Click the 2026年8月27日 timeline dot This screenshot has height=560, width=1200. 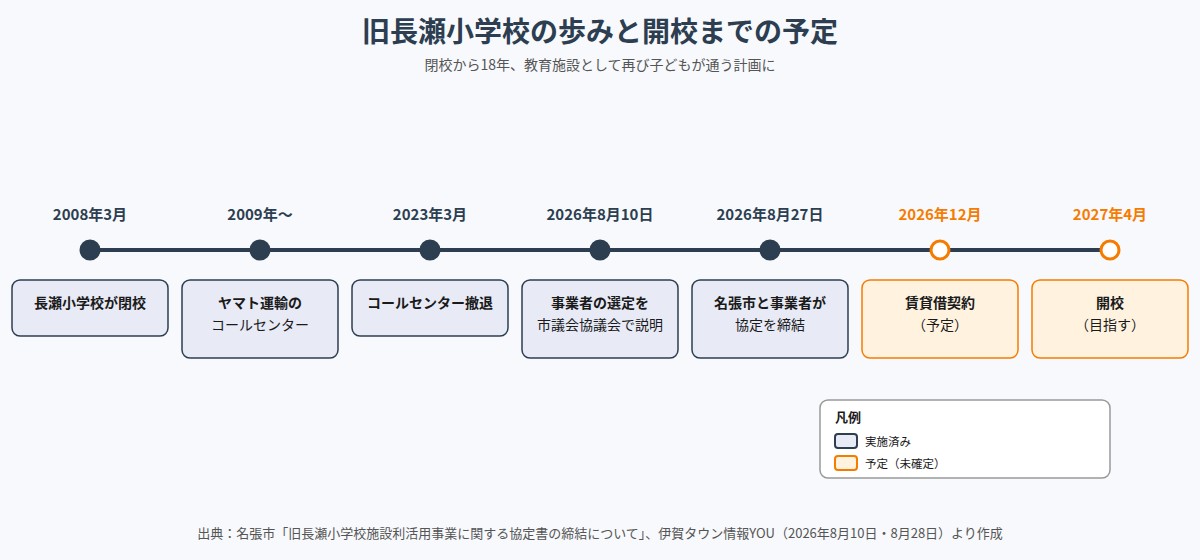tap(770, 250)
